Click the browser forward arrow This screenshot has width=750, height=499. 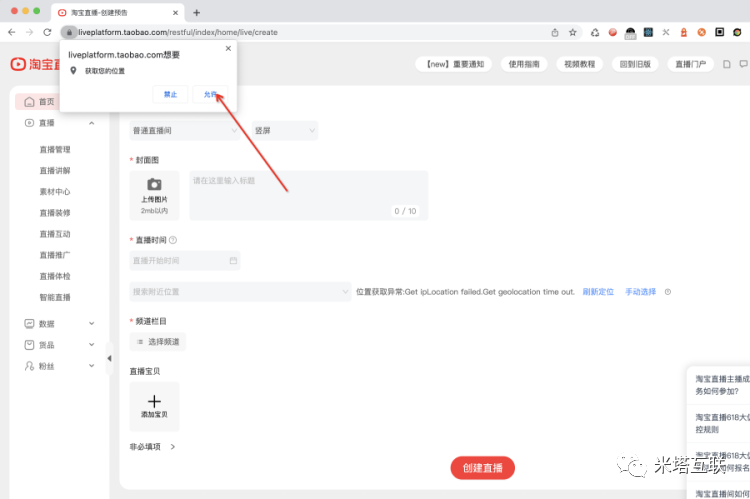tap(29, 32)
